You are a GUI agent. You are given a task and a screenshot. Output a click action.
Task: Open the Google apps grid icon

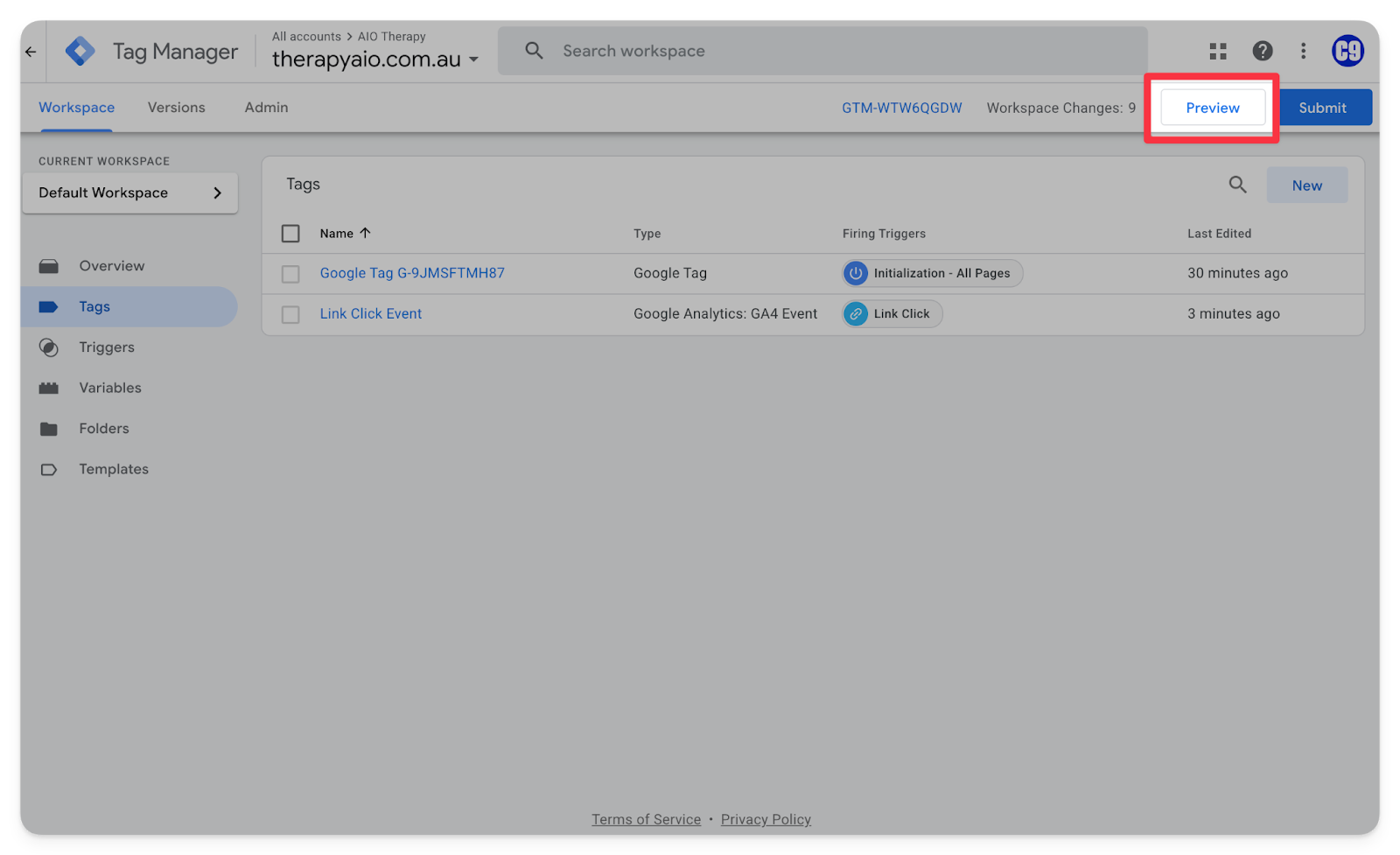click(x=1217, y=52)
